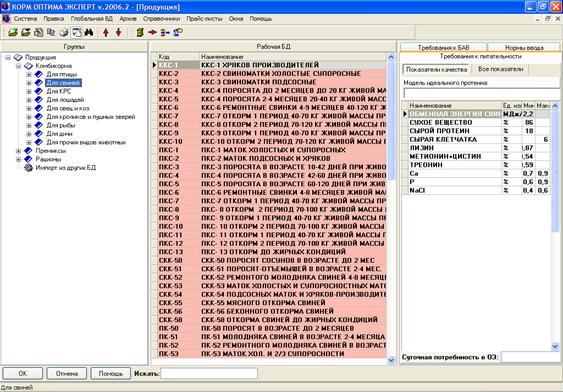Screen dimensions: 563x392
Task: Click the product list vertical scrollbar
Action: point(391,208)
